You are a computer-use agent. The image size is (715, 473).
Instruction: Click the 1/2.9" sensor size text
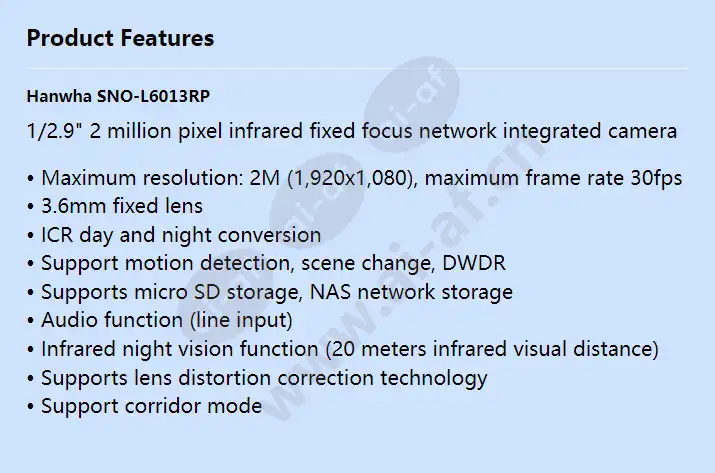[51, 131]
